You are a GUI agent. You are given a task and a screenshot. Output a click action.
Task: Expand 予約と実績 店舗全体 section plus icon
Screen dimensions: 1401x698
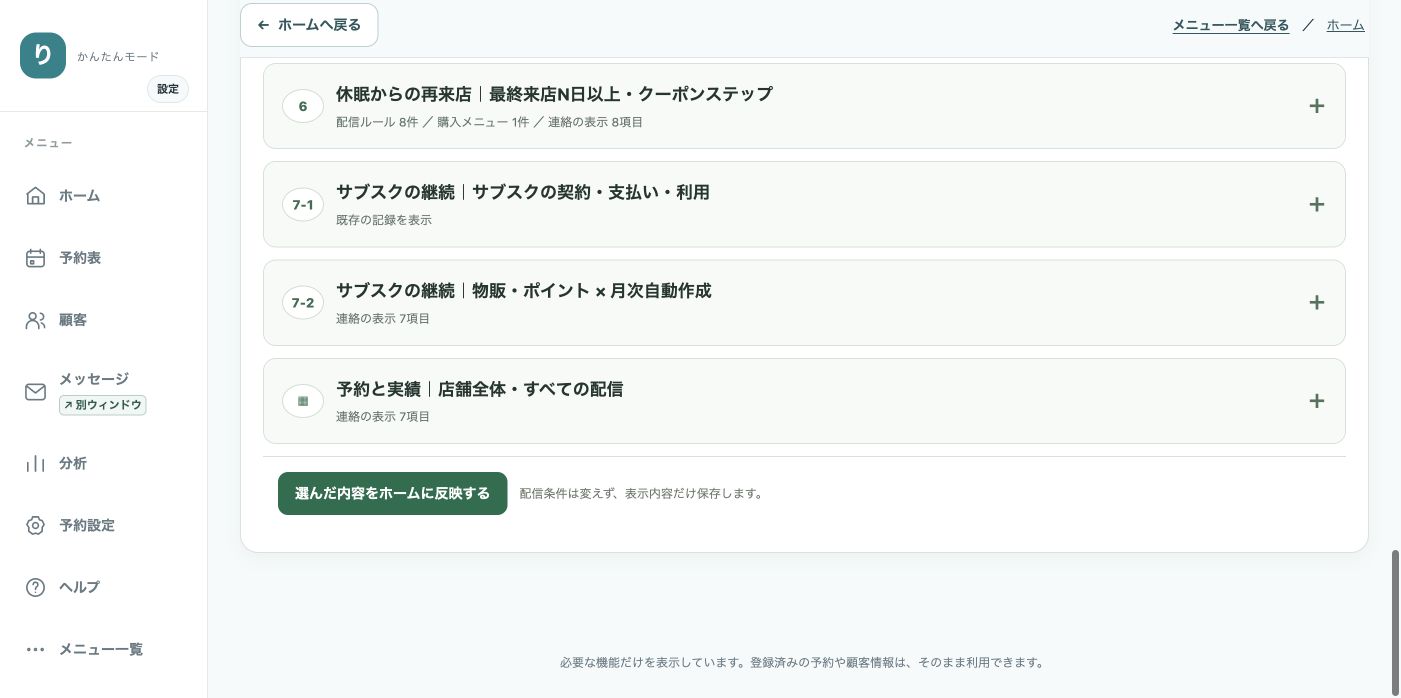tap(1317, 401)
